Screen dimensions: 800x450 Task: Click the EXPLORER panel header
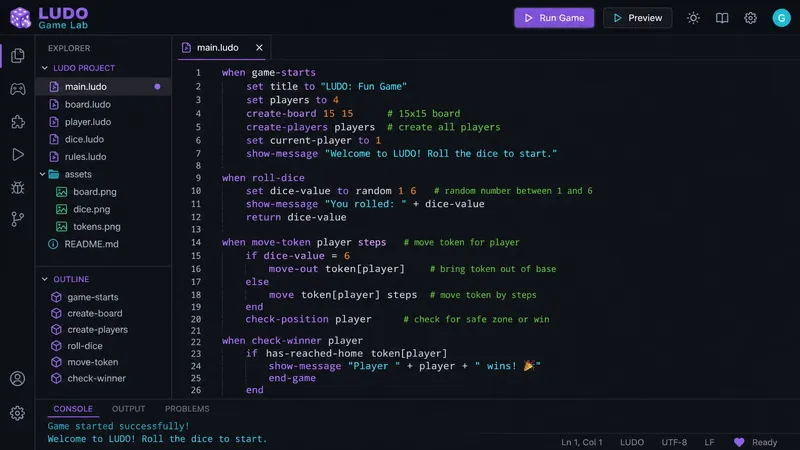(x=69, y=48)
